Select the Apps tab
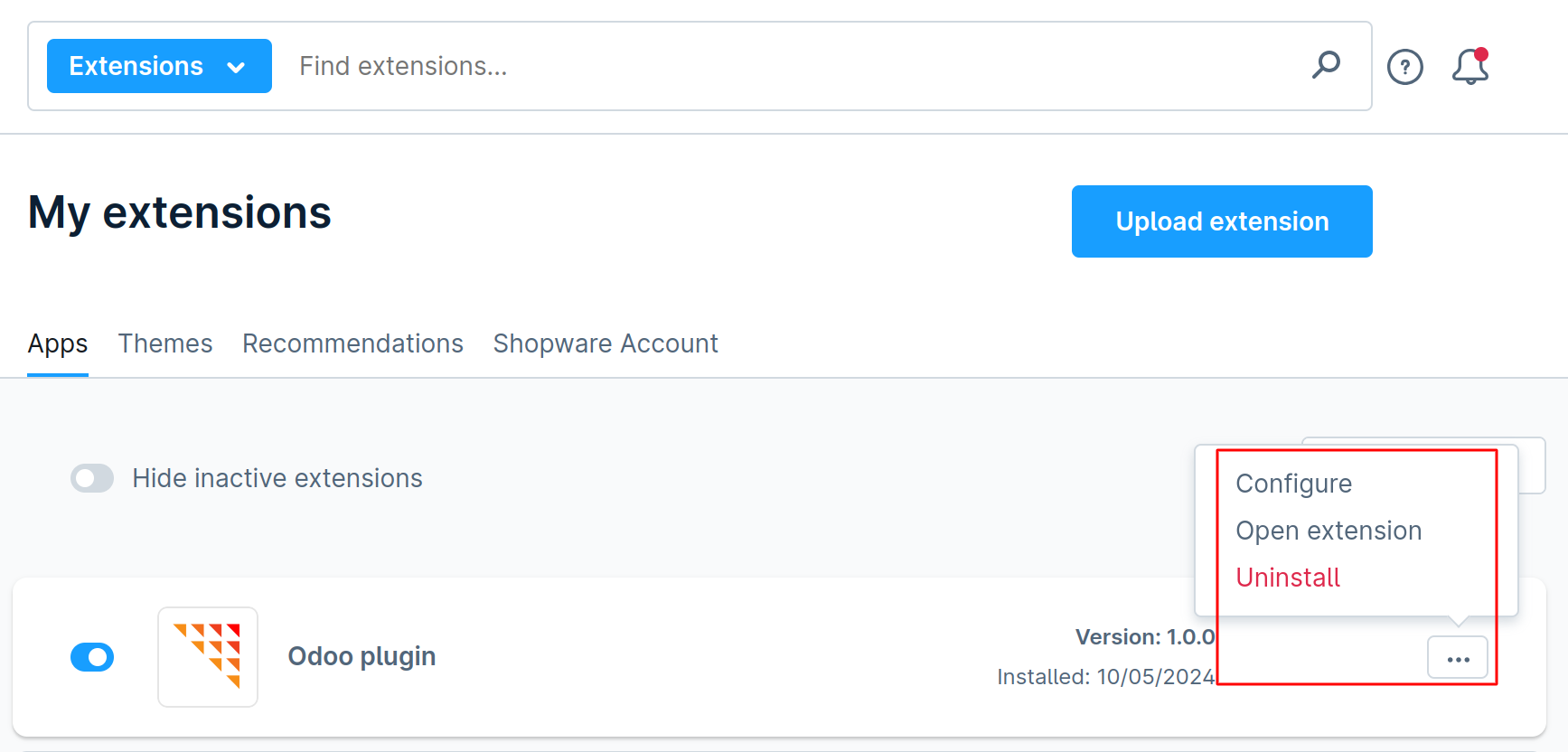 (58, 343)
